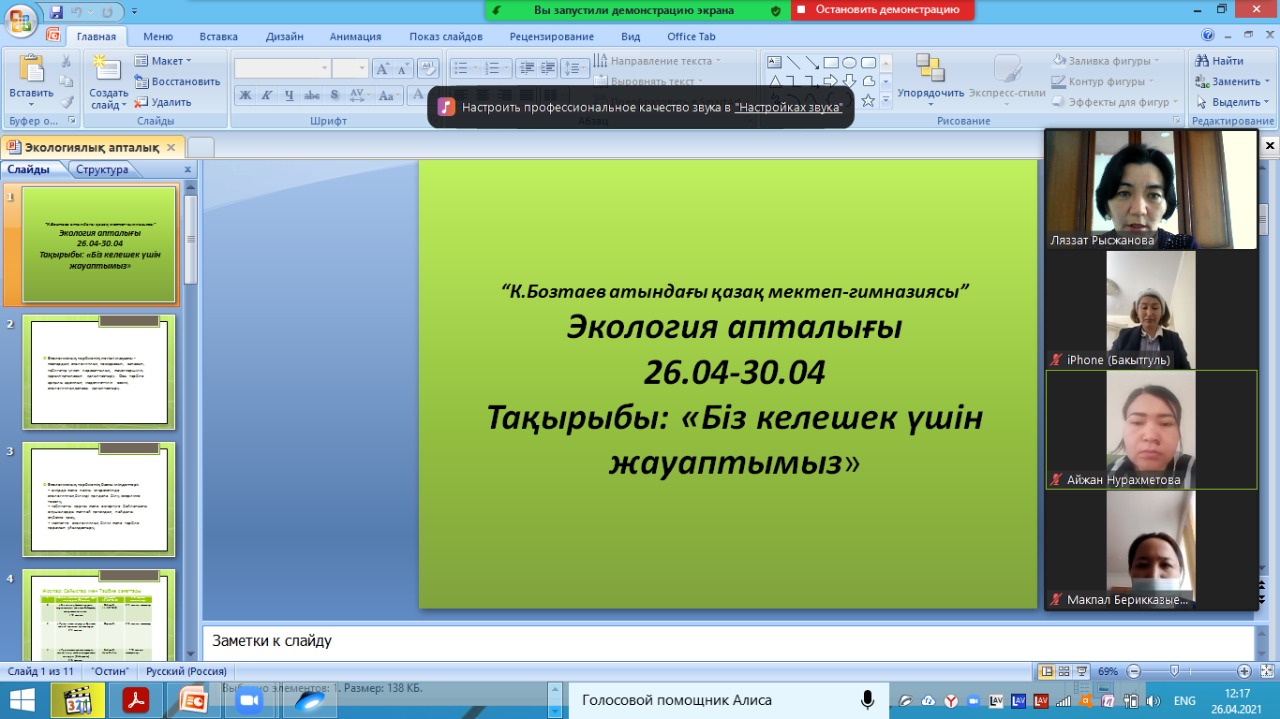Open the font name combo box

pyautogui.click(x=282, y=68)
